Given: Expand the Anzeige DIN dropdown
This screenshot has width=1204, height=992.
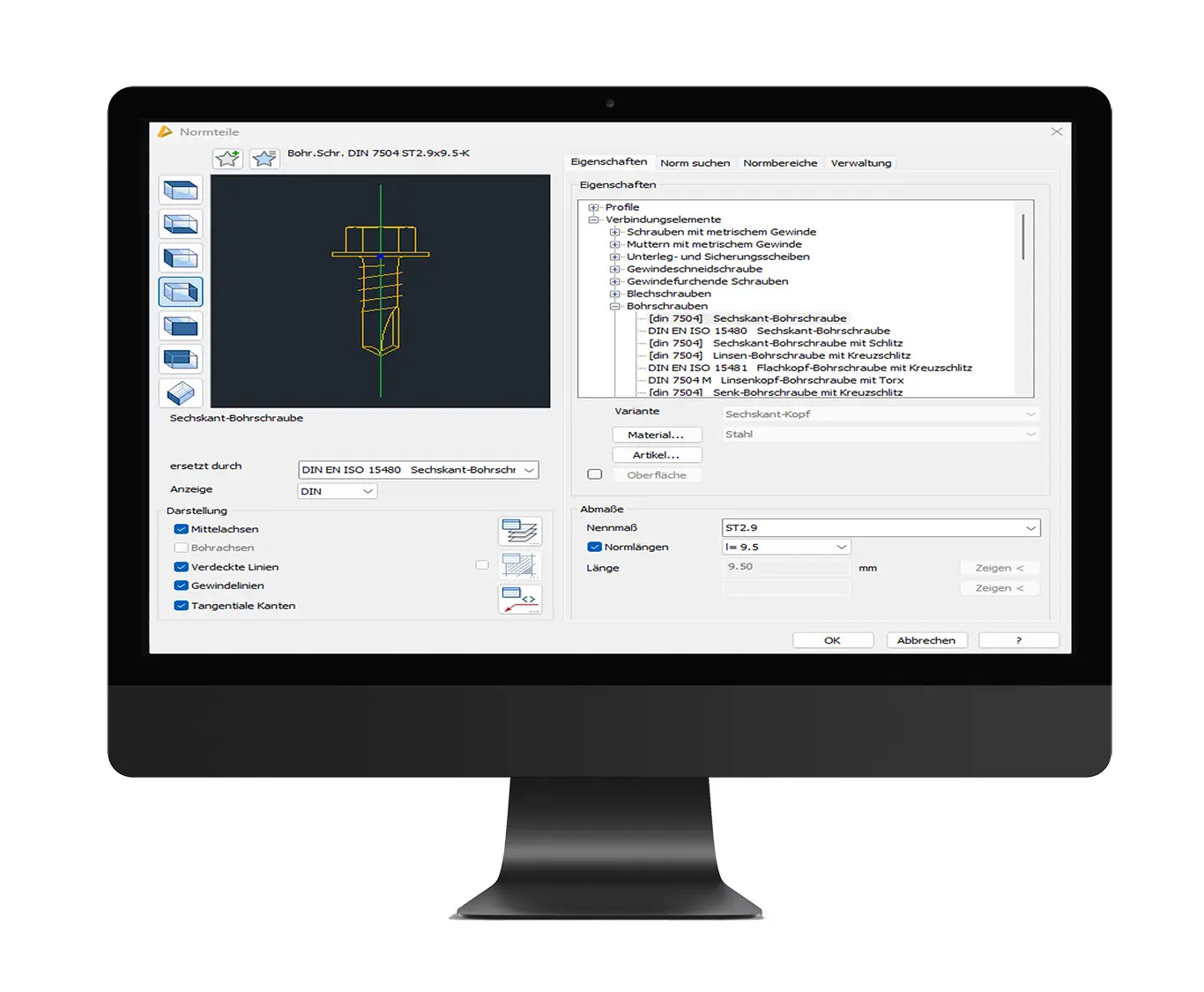Looking at the screenshot, I should pyautogui.click(x=367, y=491).
